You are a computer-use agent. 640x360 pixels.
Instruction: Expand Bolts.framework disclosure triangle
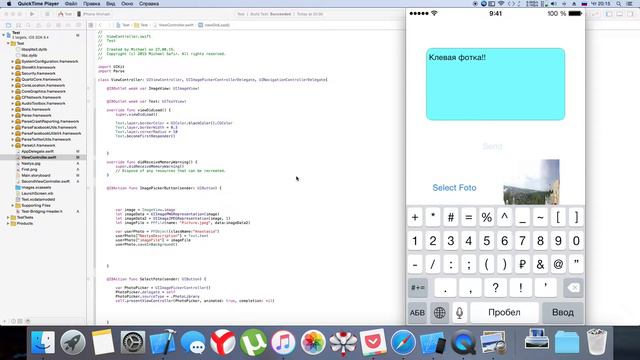click(x=13, y=109)
